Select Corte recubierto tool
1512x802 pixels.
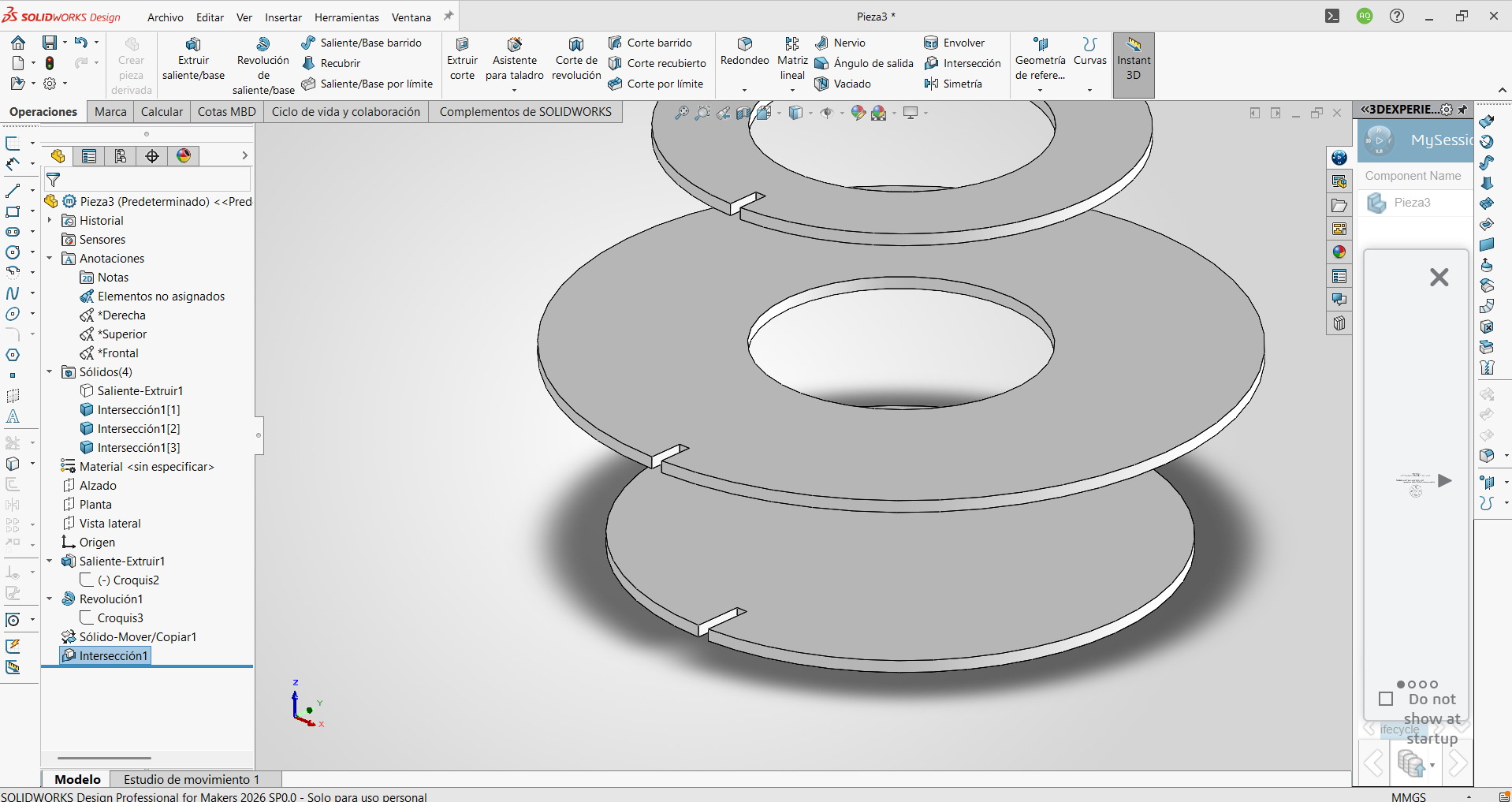[657, 63]
